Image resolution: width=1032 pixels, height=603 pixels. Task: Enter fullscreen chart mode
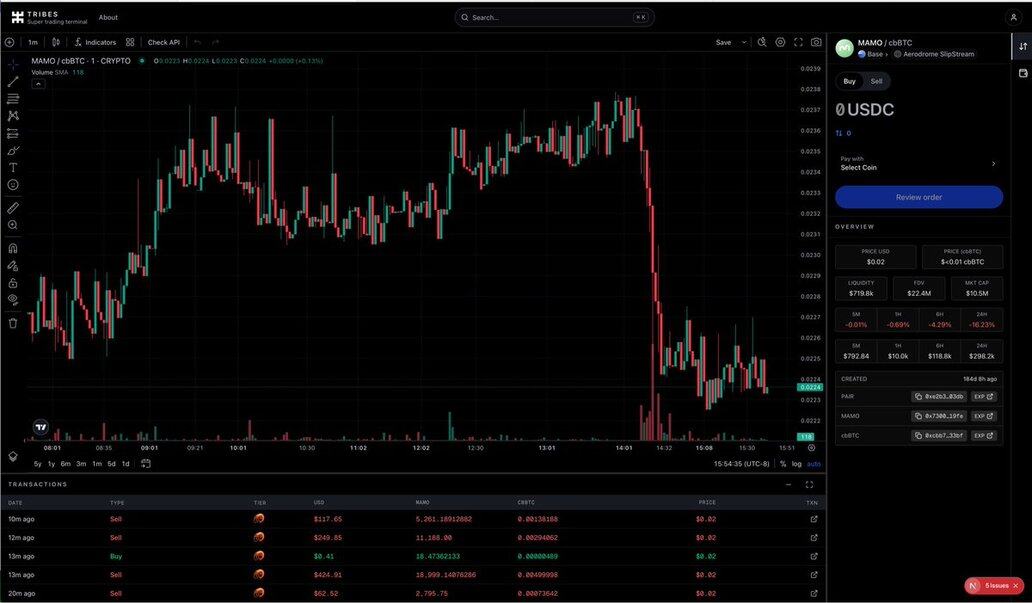pos(798,42)
